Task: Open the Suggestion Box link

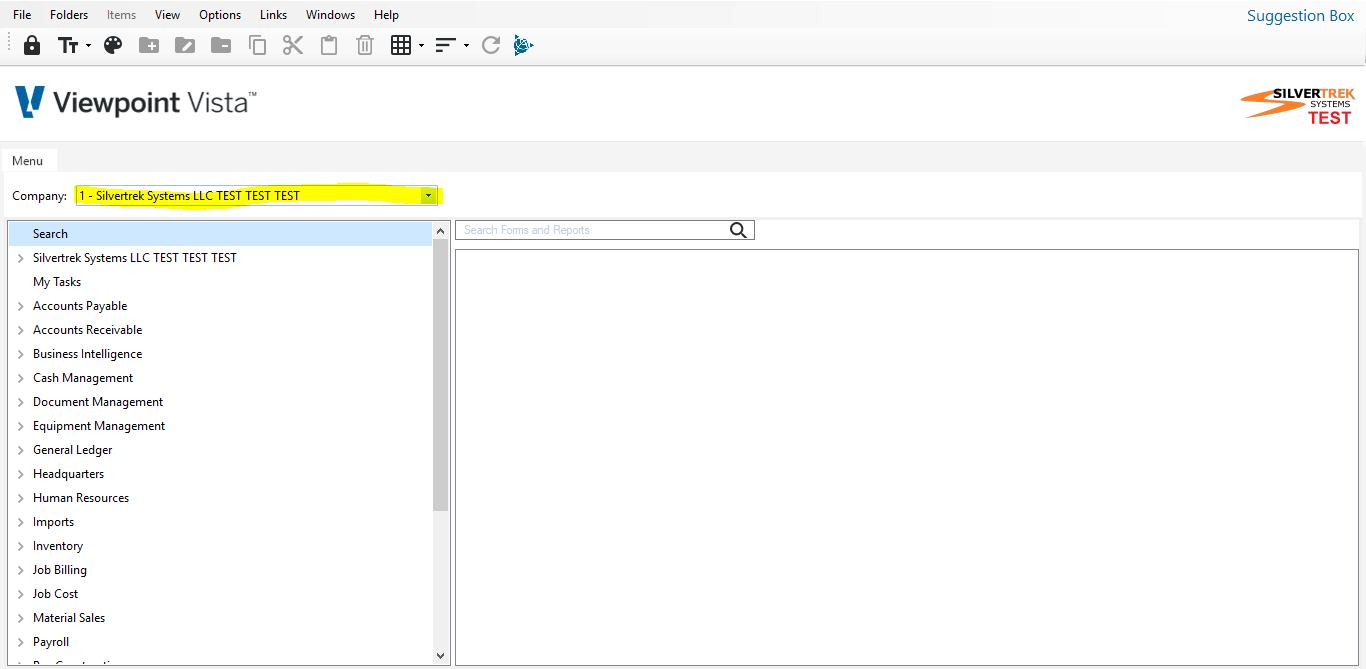Action: pyautogui.click(x=1300, y=16)
